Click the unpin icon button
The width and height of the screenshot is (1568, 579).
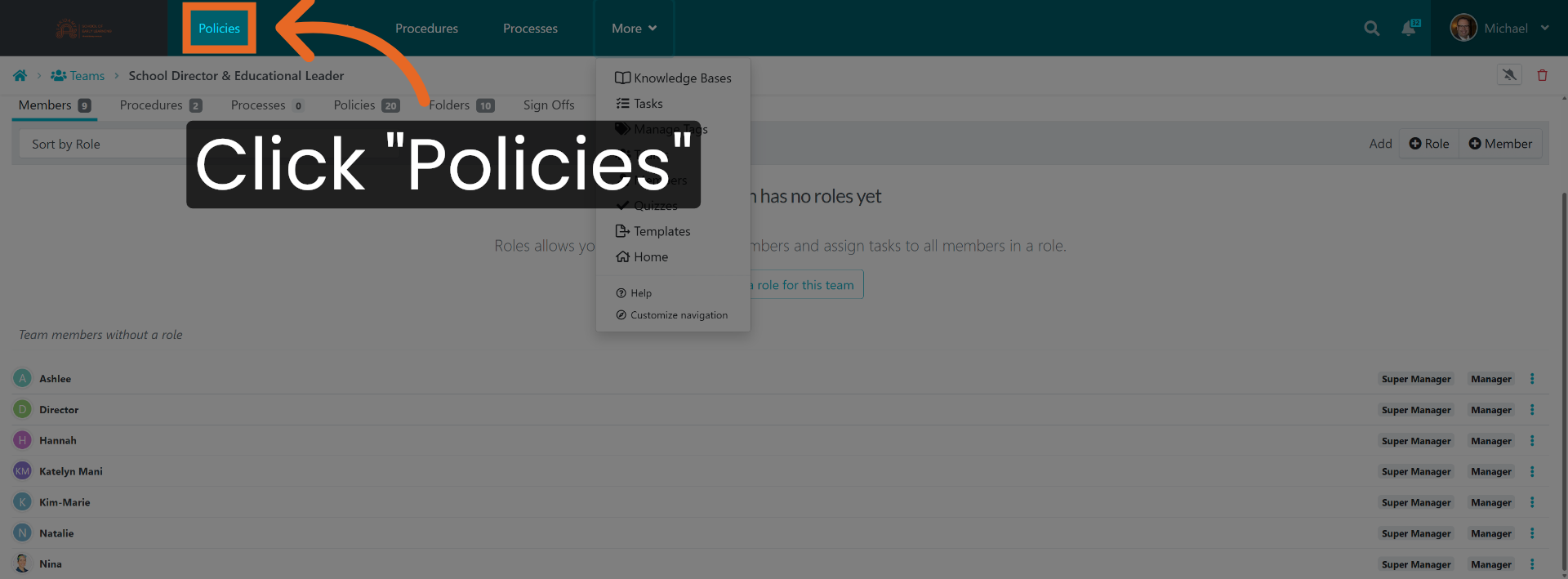[1508, 75]
